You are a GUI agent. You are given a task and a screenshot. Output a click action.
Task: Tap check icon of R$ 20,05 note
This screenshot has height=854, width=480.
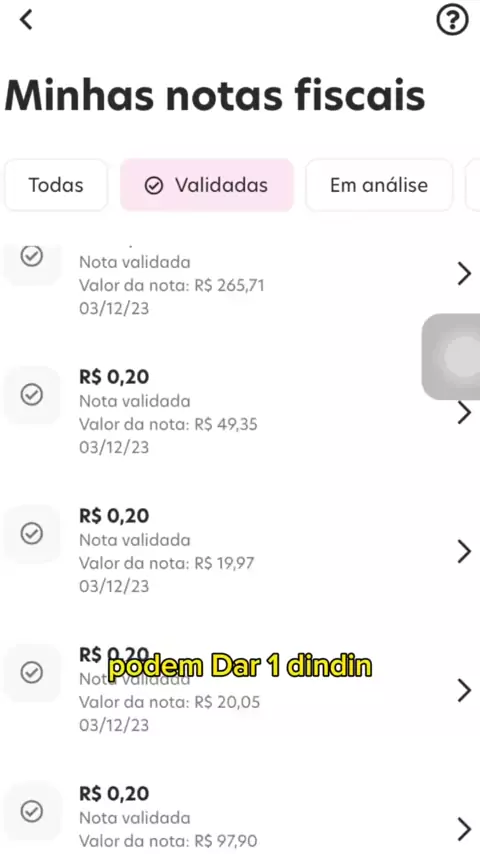(32, 673)
